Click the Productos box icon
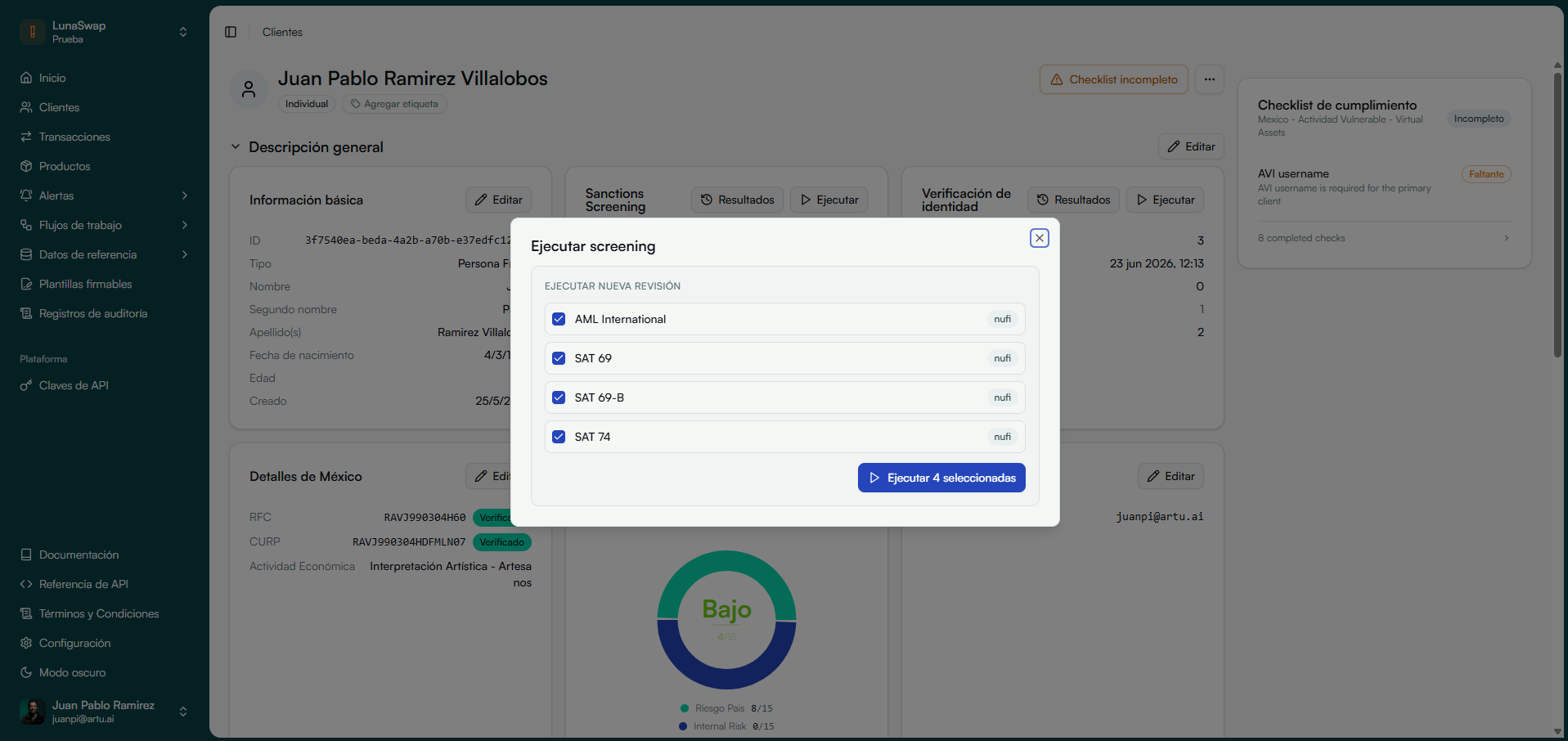This screenshot has width=1568, height=741. [x=26, y=166]
